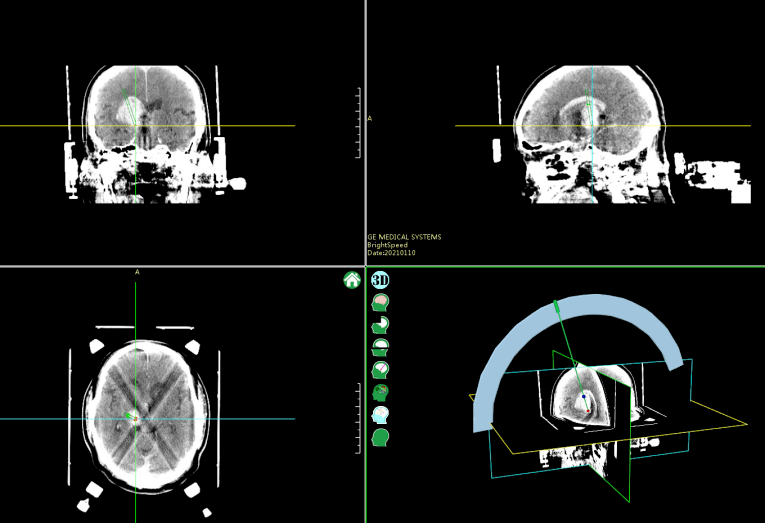
Task: Click the green trajectory target in axial view
Action: (x=131, y=417)
